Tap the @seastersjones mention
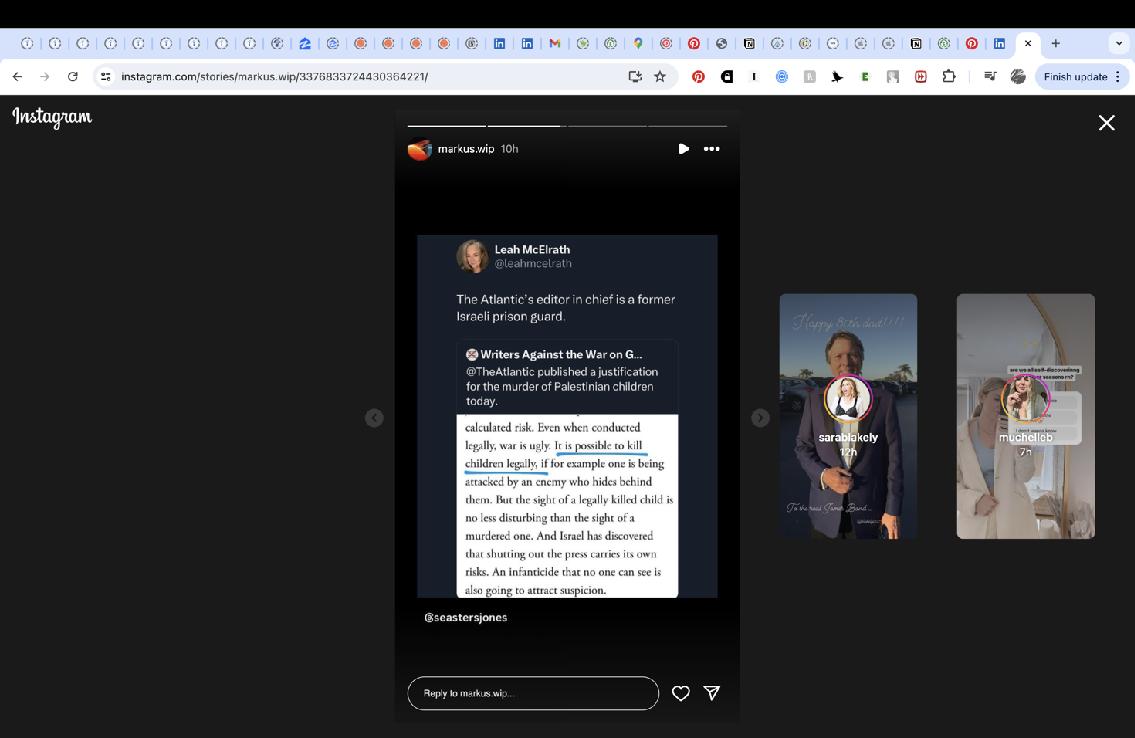 465,617
